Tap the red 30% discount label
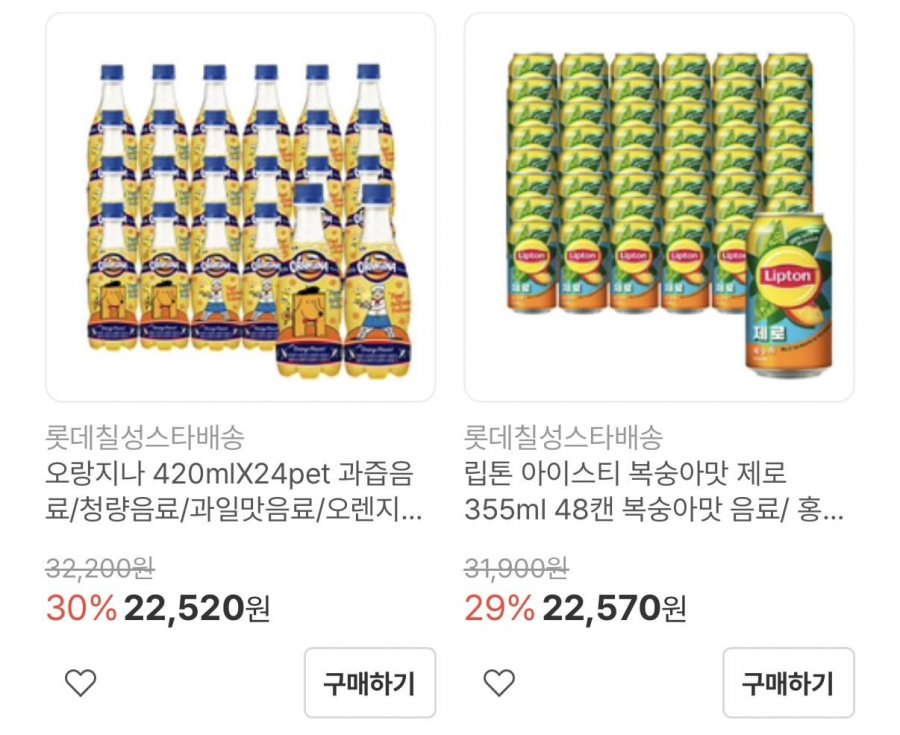 tap(80, 607)
